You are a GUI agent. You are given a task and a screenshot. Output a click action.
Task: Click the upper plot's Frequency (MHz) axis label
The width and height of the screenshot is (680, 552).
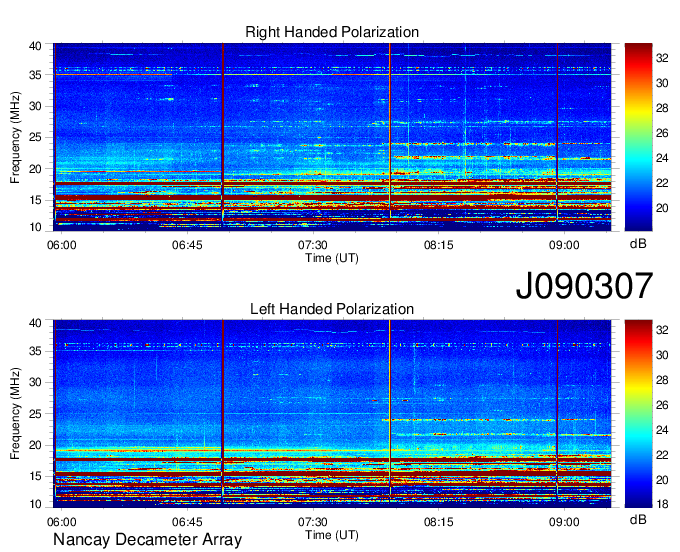15,137
